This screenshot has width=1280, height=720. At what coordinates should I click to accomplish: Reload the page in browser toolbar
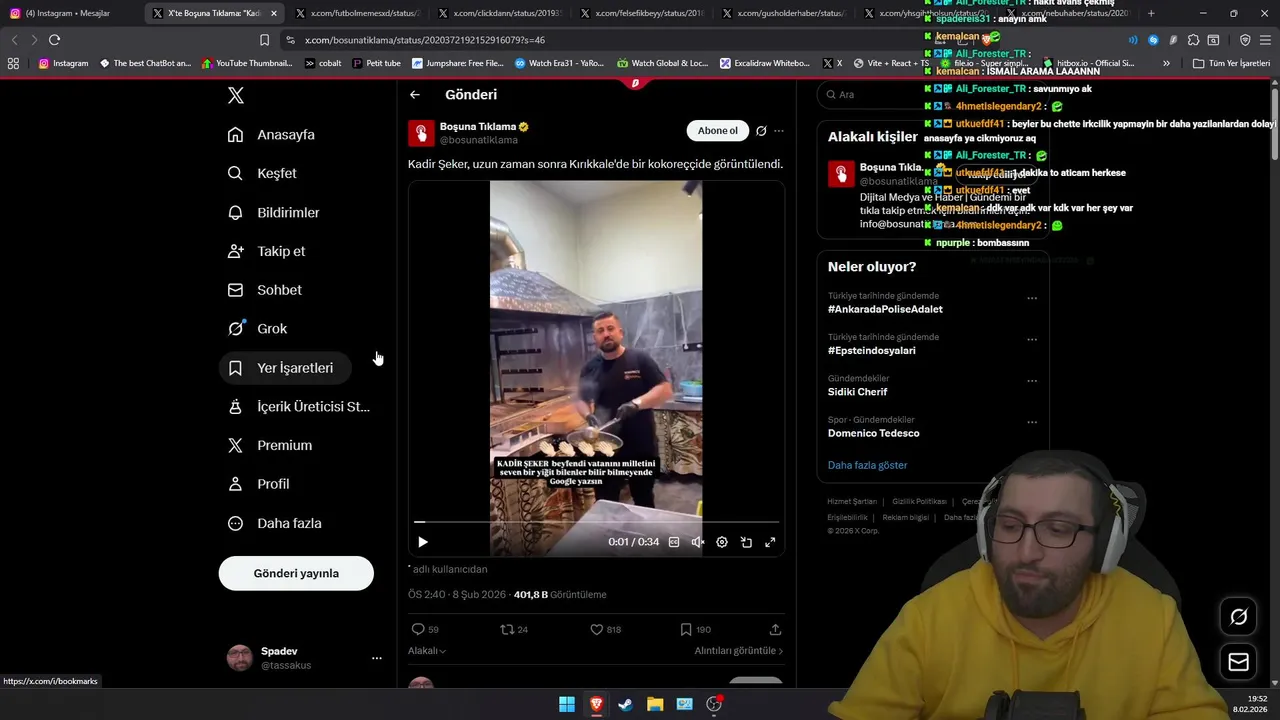click(x=55, y=40)
